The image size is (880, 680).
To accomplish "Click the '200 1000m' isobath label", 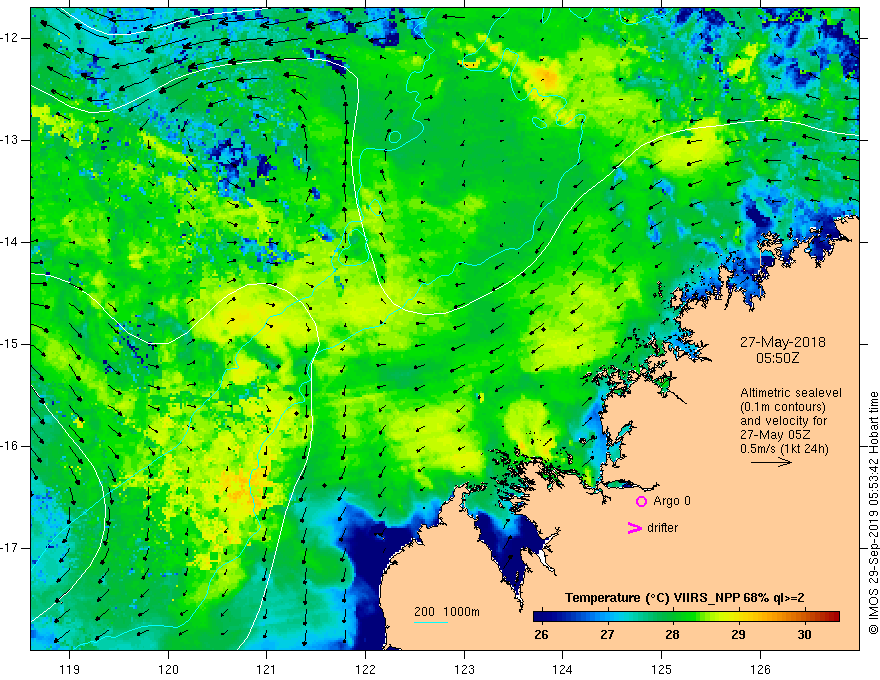I will [x=447, y=612].
